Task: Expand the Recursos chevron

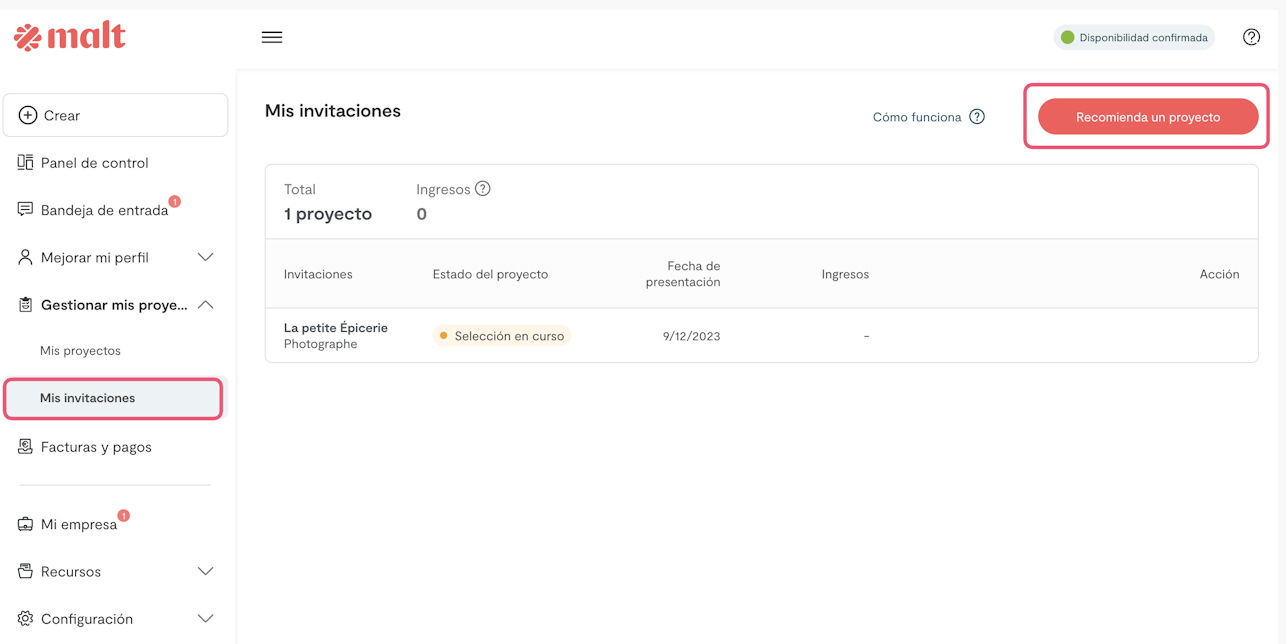Action: coord(205,572)
